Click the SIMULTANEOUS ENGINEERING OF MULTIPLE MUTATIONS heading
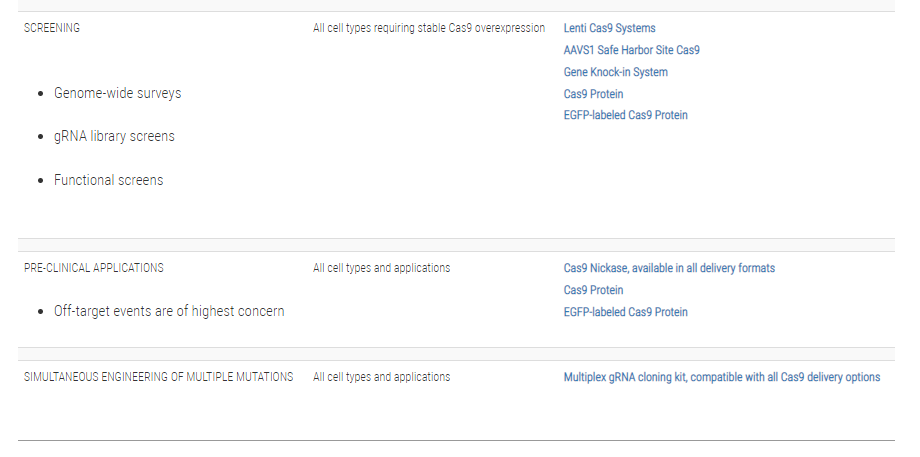 tap(158, 377)
